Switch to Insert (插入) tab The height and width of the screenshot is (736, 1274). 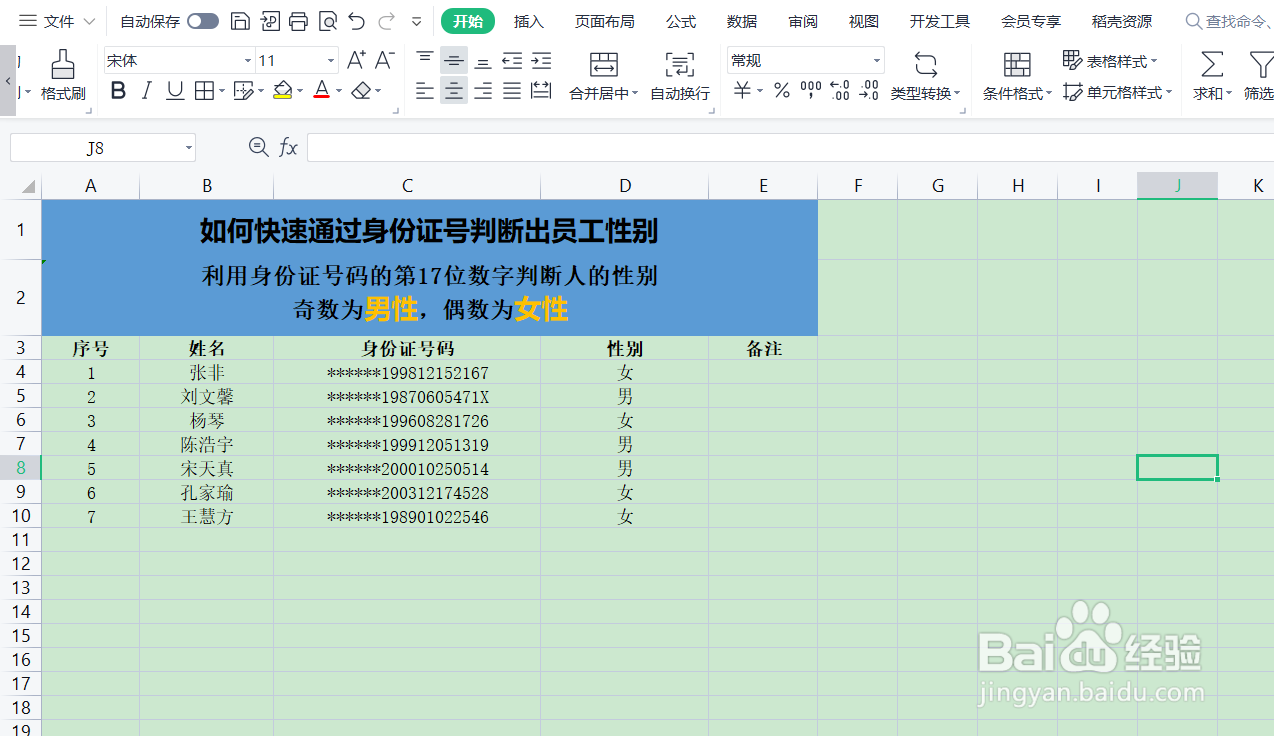tap(529, 21)
